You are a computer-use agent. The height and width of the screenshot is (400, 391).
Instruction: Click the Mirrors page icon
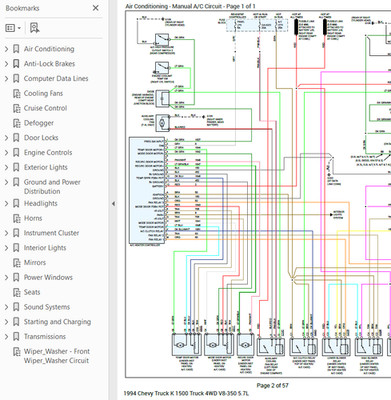point(16,263)
